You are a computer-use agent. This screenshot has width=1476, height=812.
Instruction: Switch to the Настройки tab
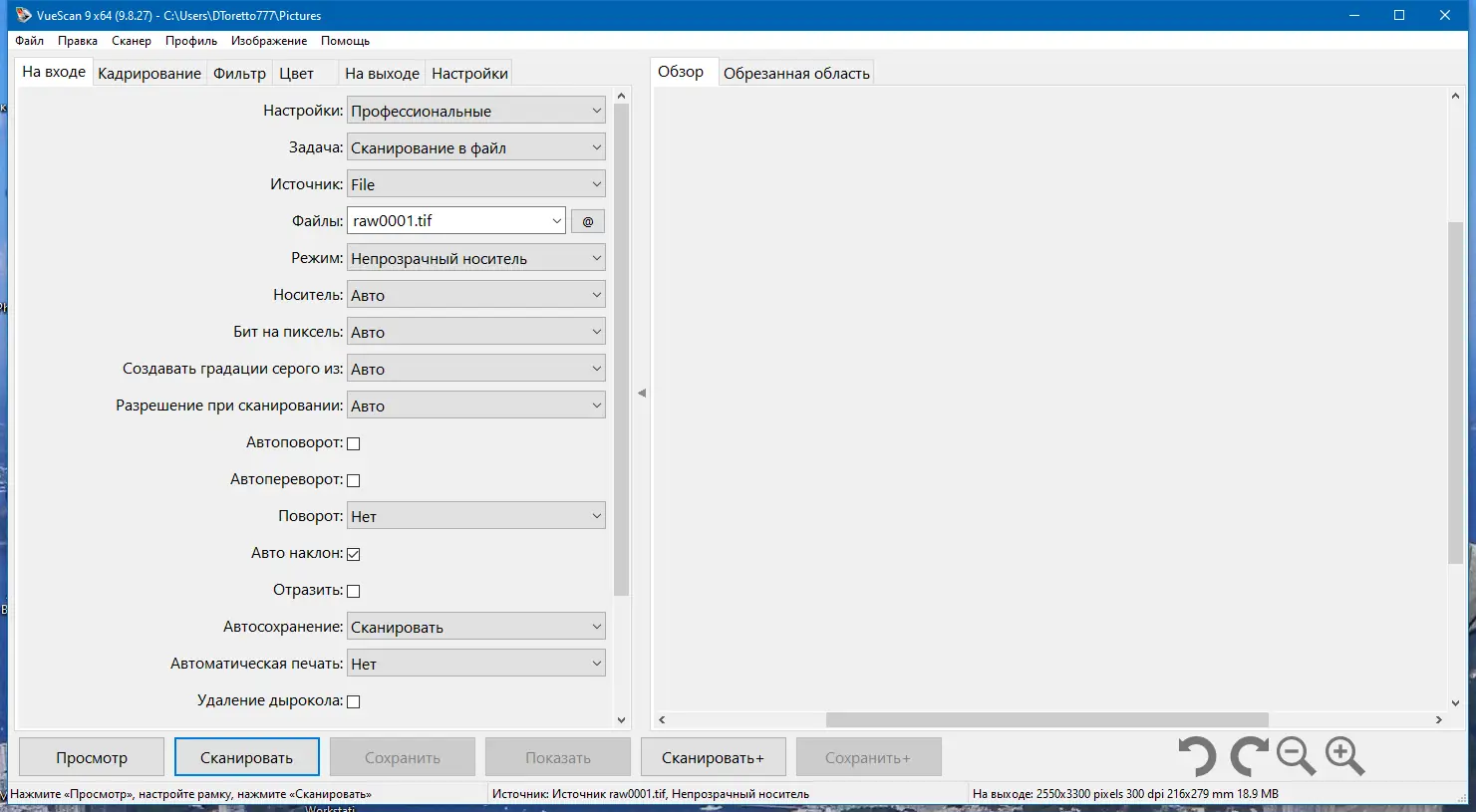tap(469, 73)
